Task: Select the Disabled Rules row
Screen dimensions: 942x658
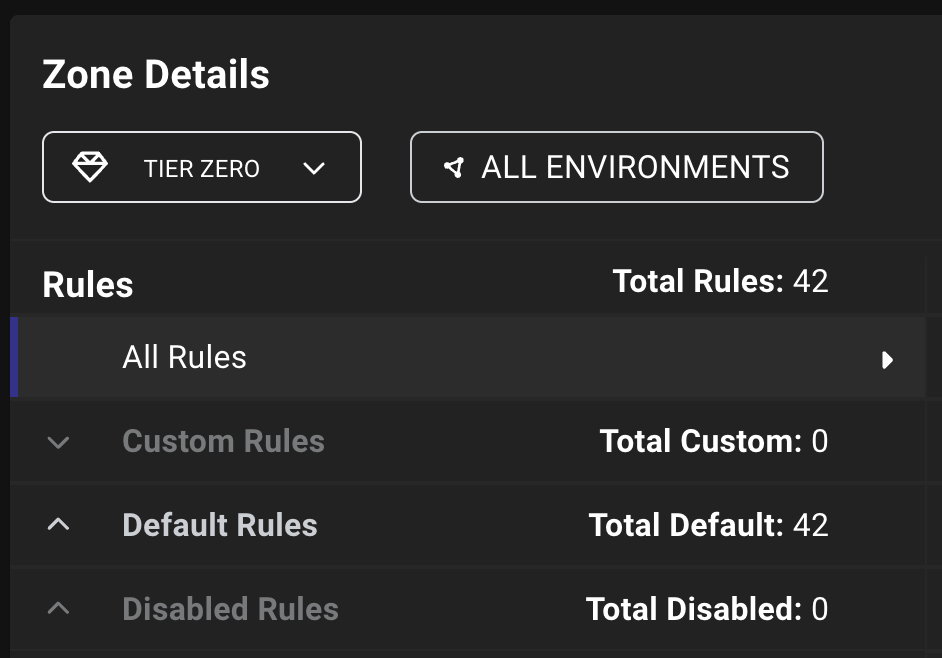Action: point(230,608)
